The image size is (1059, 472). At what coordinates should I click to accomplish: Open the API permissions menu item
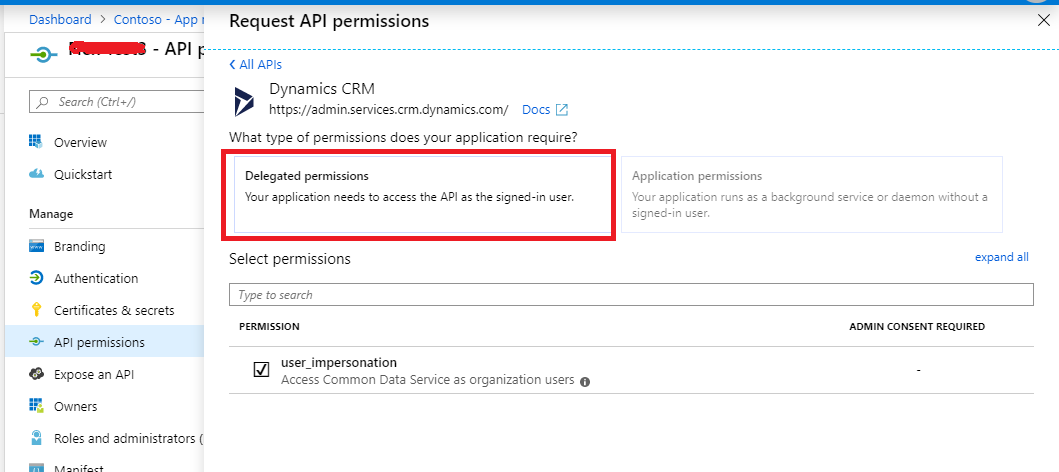[x=99, y=342]
